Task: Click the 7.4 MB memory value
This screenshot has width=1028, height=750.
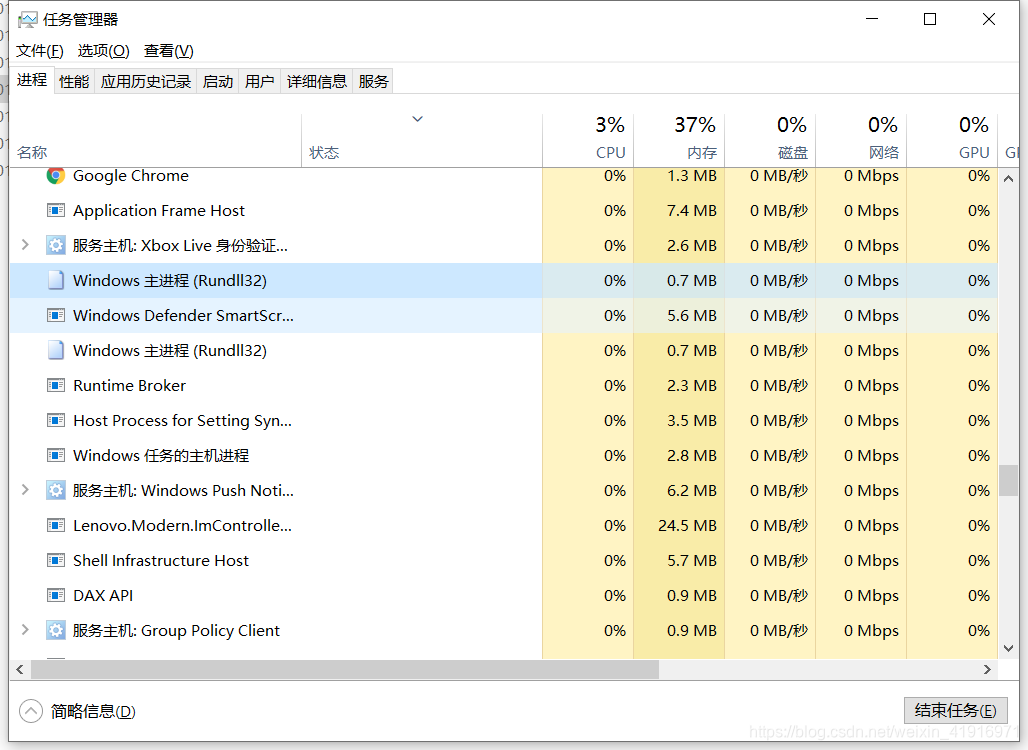Action: (x=692, y=210)
